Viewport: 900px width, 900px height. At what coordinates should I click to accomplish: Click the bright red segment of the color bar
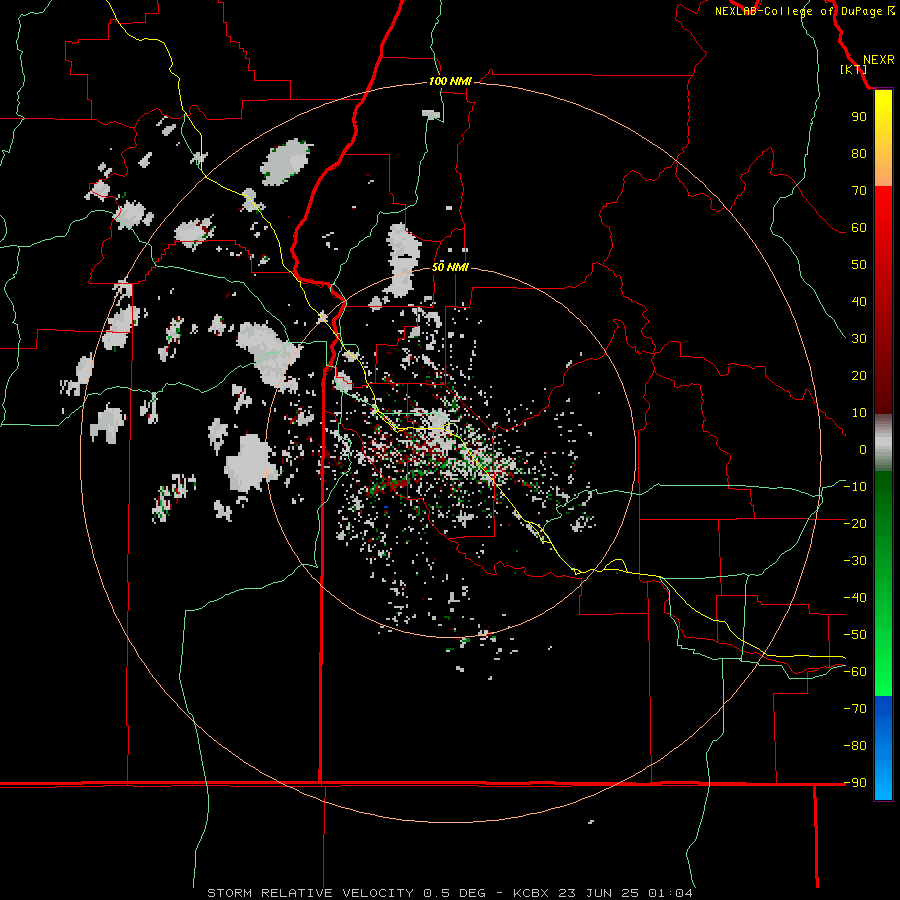883,211
